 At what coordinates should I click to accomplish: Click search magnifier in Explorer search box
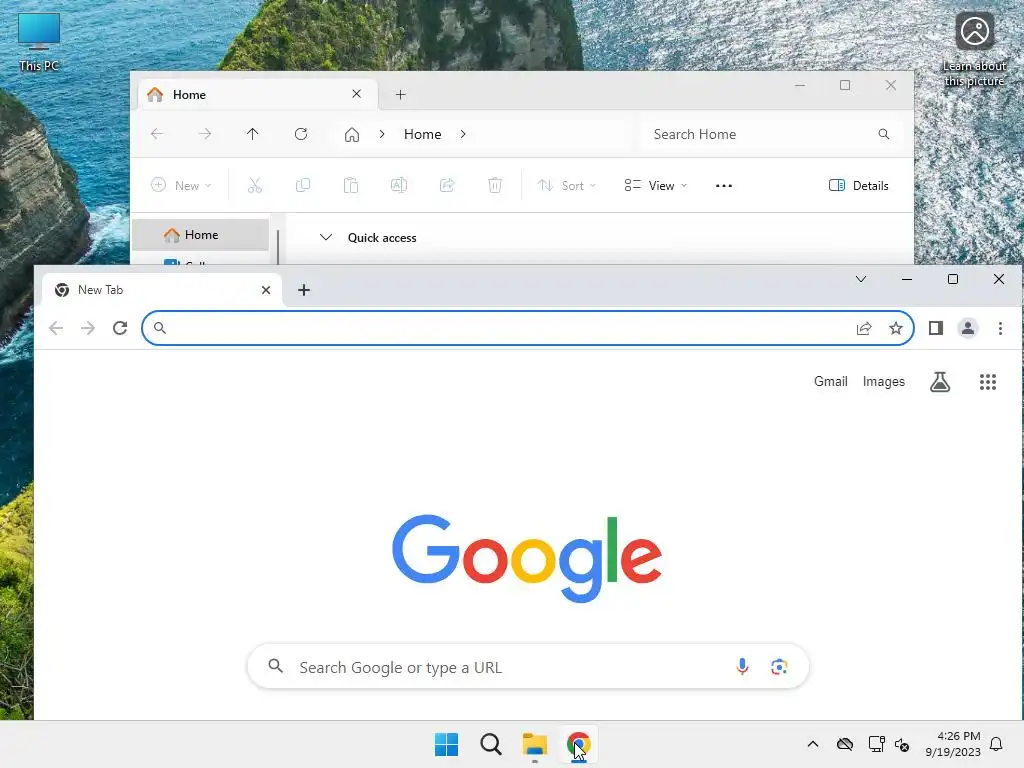click(x=884, y=134)
